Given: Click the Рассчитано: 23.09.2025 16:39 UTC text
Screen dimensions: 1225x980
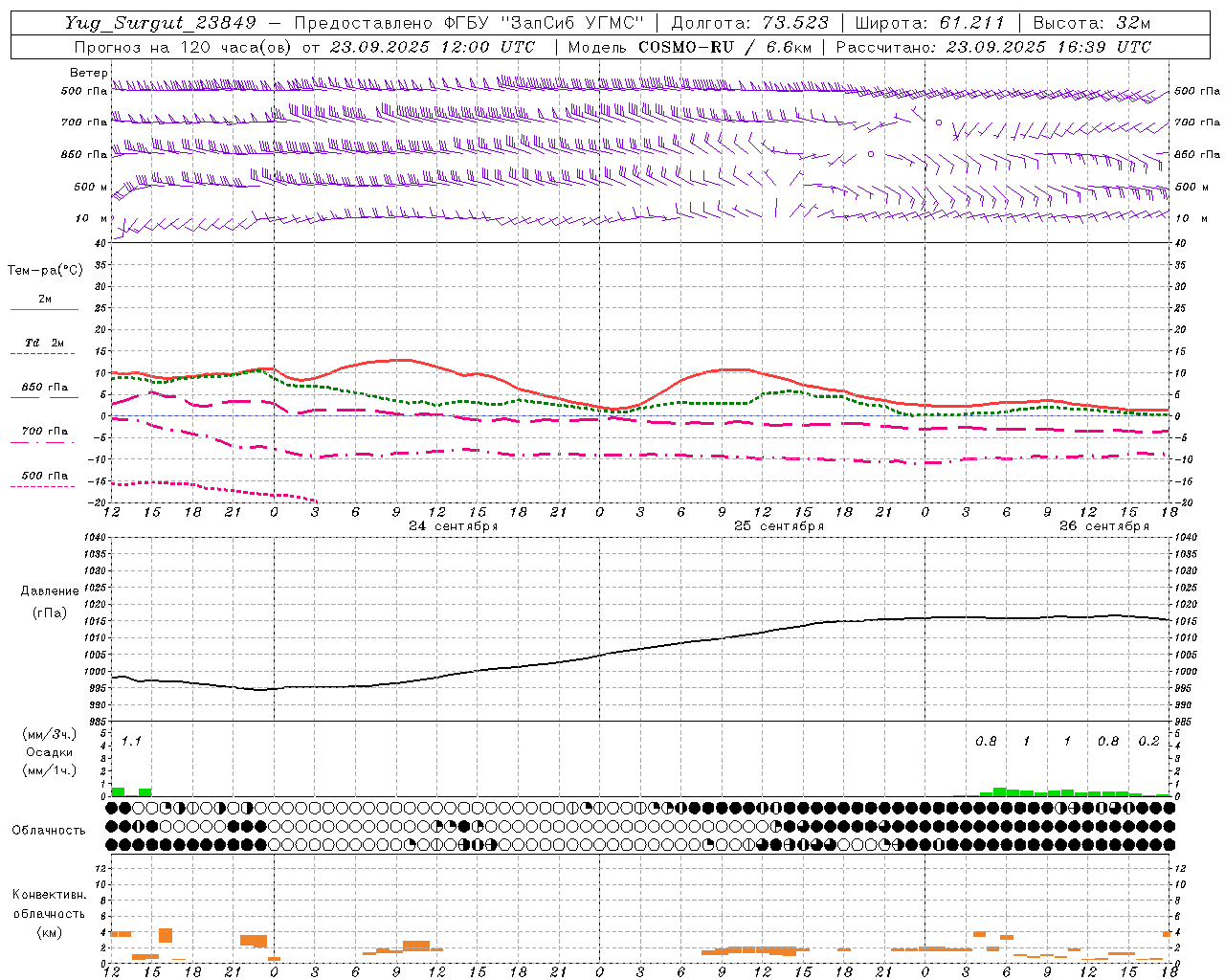Looking at the screenshot, I should (993, 47).
